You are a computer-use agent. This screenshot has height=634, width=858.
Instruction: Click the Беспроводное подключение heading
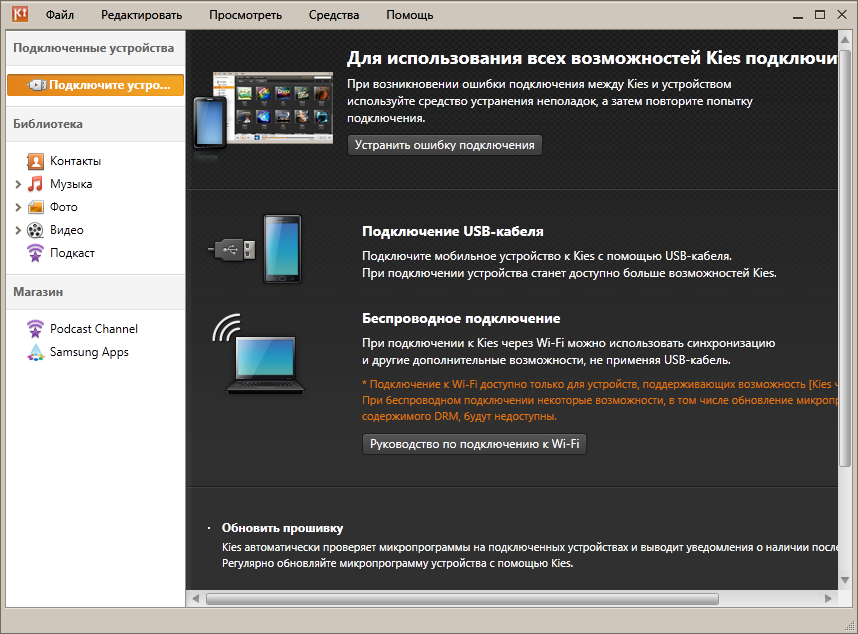461,318
